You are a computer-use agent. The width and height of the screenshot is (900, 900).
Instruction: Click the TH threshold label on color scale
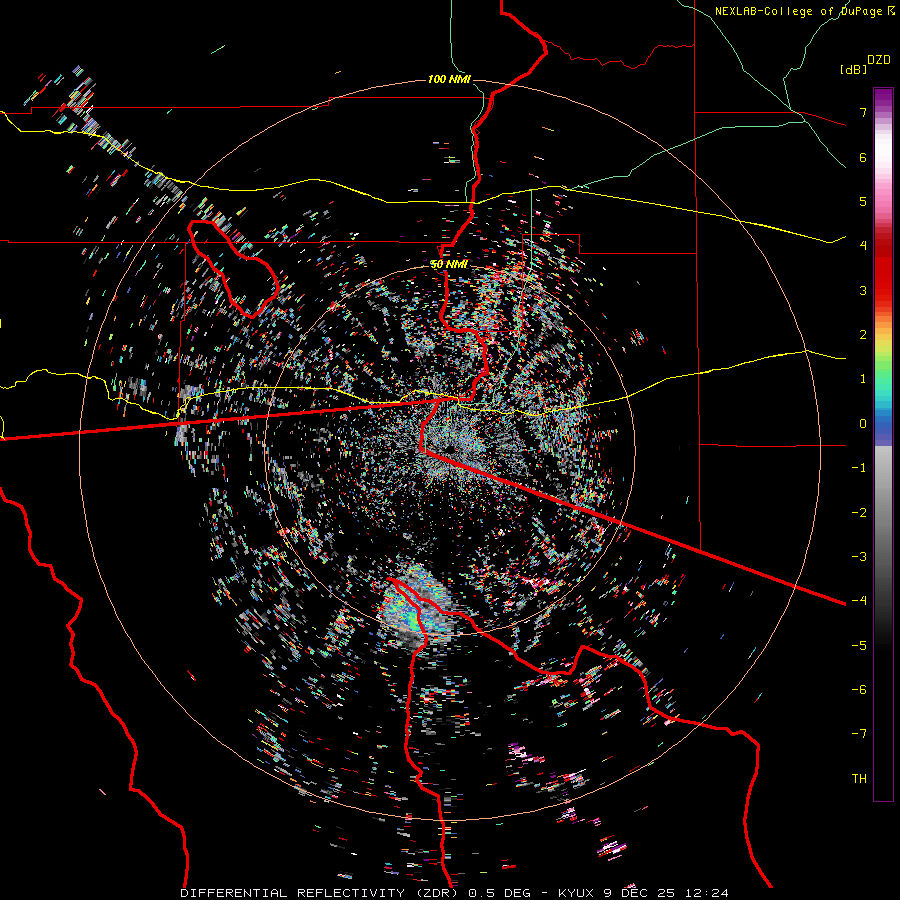pos(859,779)
